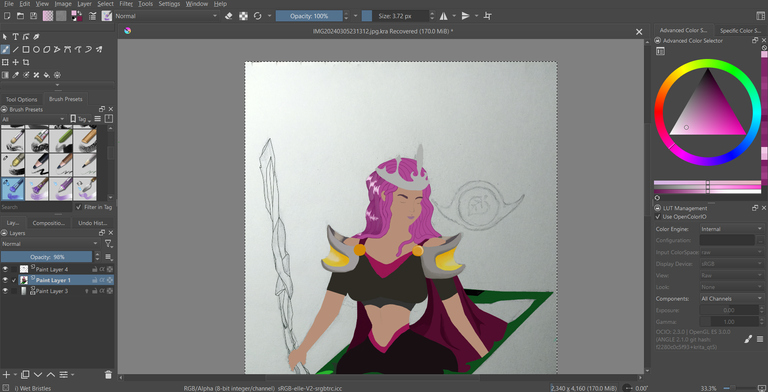Switch to the Undo History tab
This screenshot has width=768, height=392.
coord(93,223)
